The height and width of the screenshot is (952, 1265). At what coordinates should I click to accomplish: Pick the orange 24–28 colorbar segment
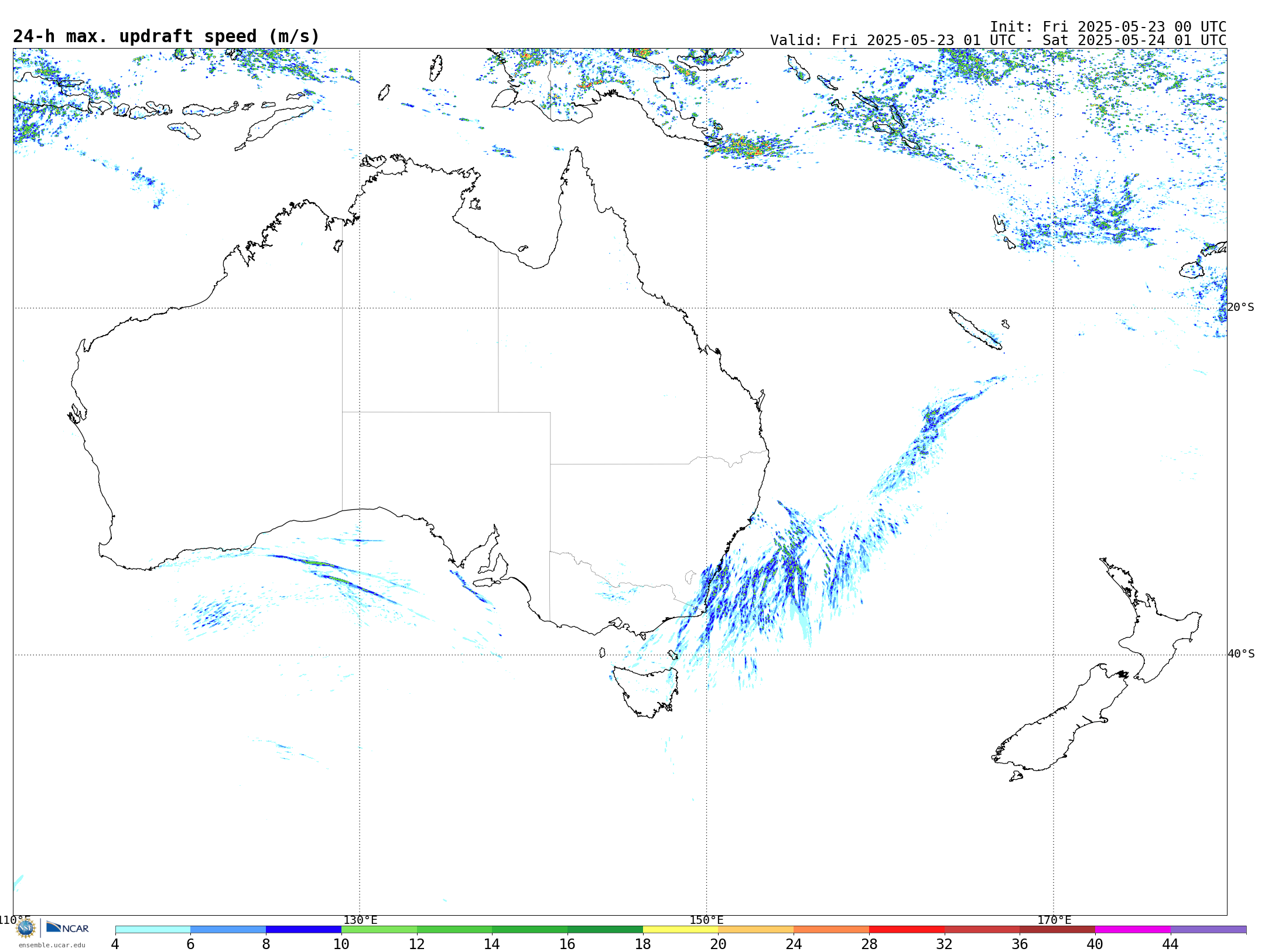pos(832,930)
